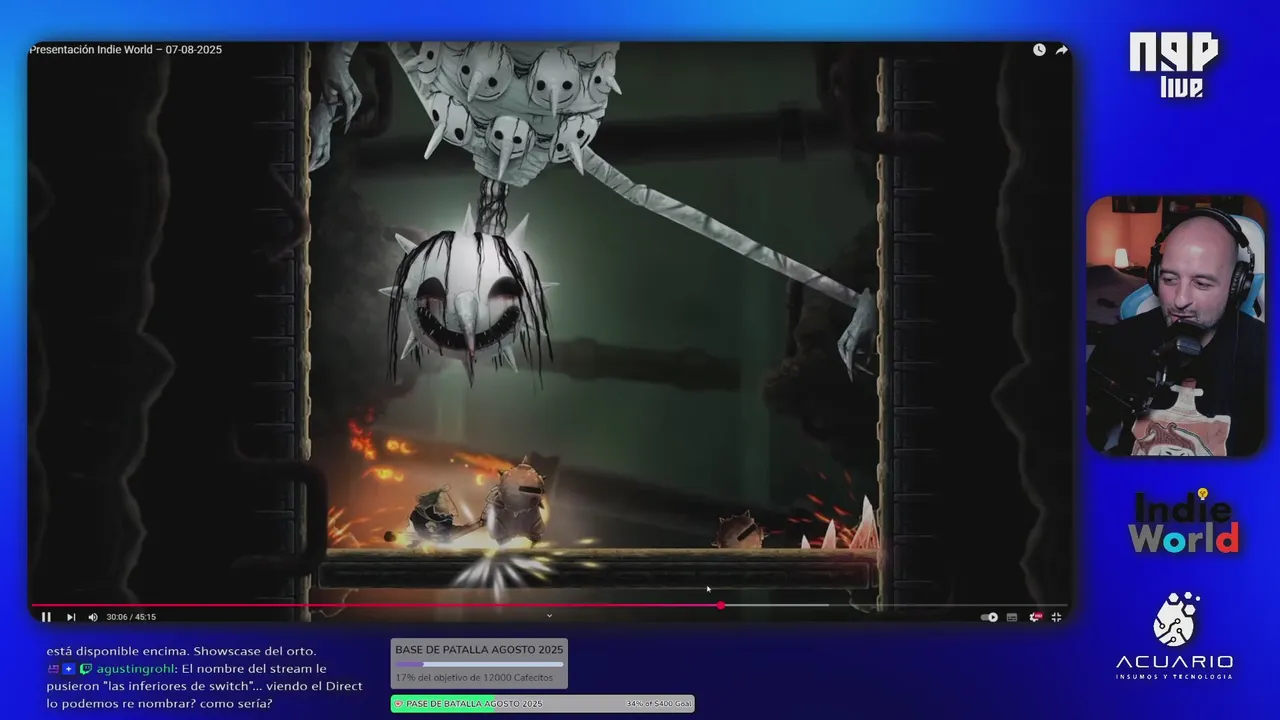Click the '17% del objetivo de 12000 Cafecitos' text
The width and height of the screenshot is (1280, 720).
click(474, 678)
